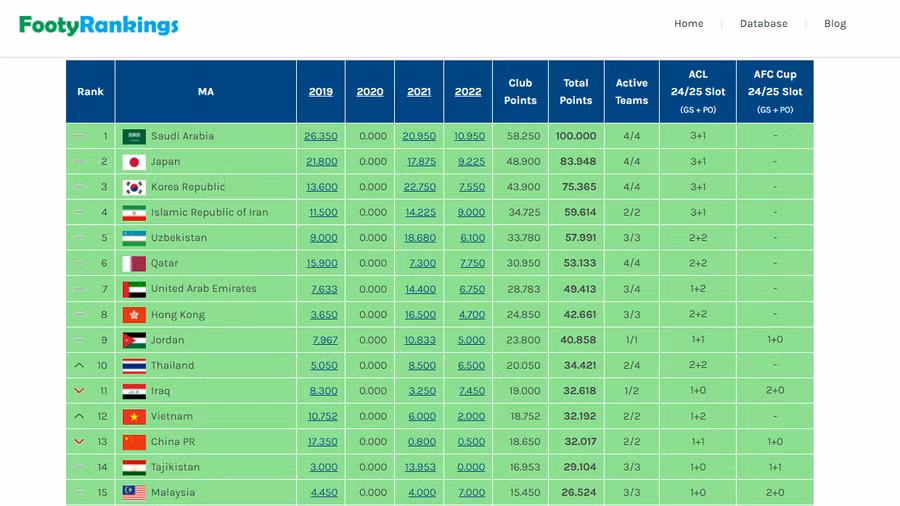The image size is (900, 506).
Task: Click the FootyRankings logo
Action: 99,25
